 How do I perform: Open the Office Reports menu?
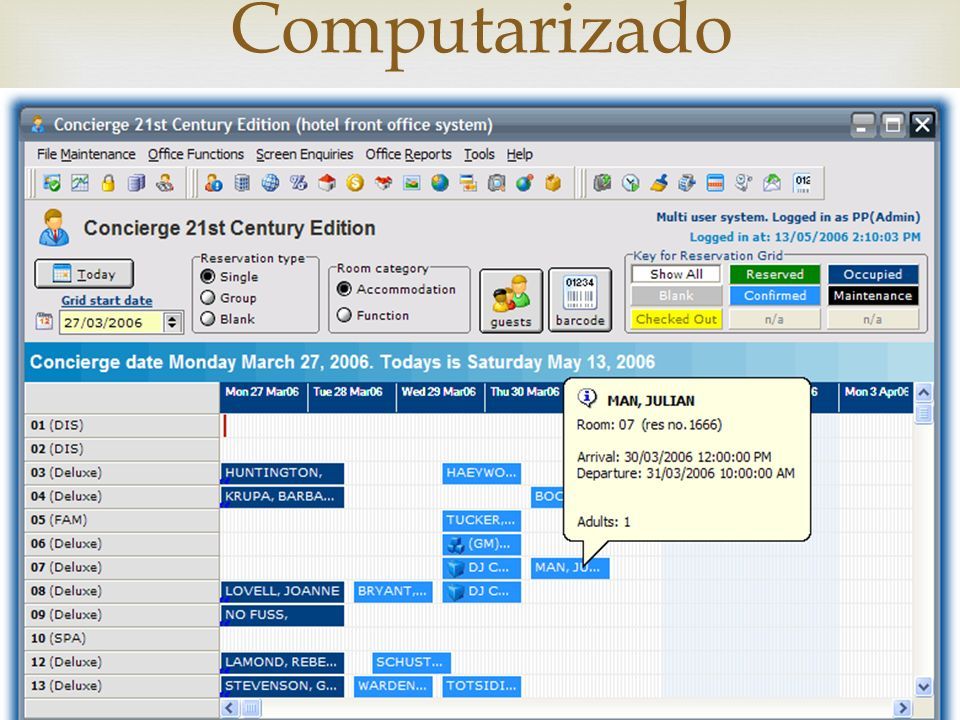pos(408,154)
